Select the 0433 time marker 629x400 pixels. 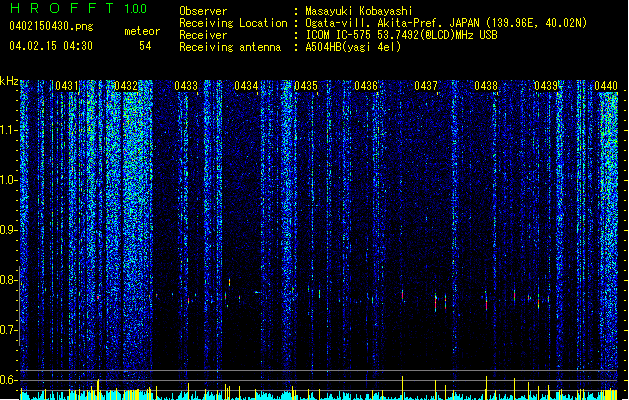(x=186, y=86)
